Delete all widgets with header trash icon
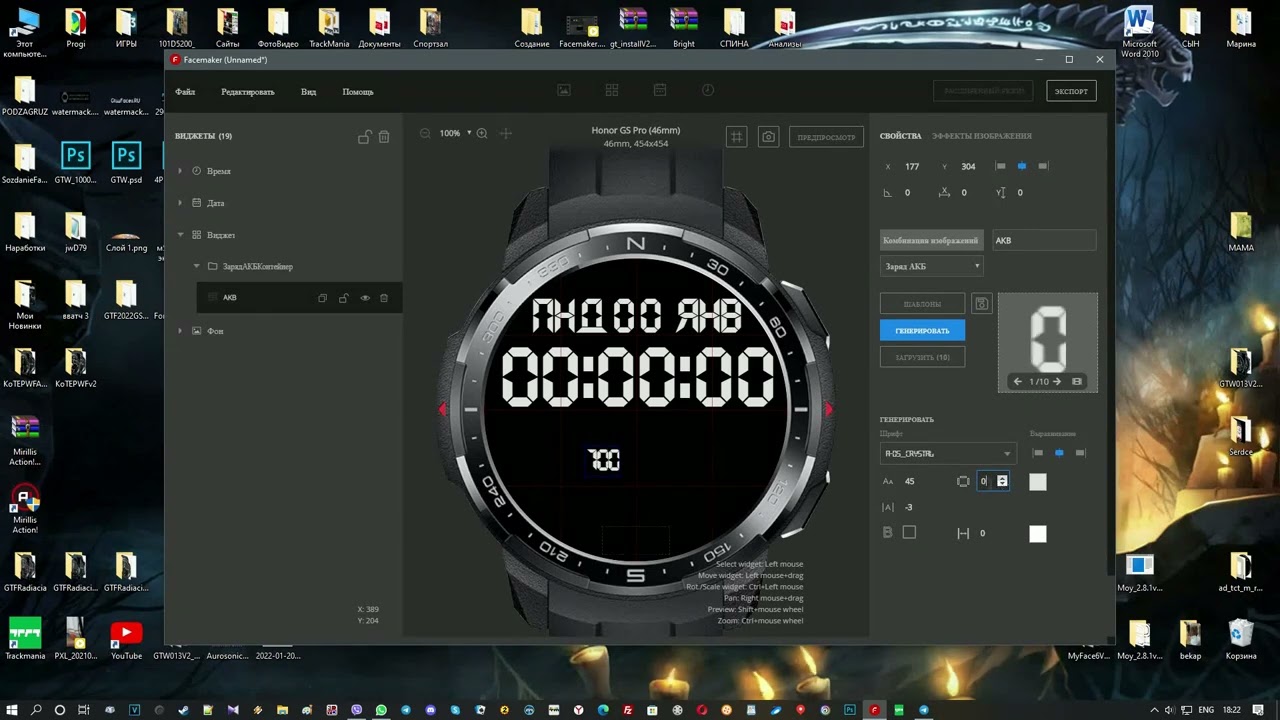Screen dimensions: 1280x720 pyautogui.click(x=384, y=136)
